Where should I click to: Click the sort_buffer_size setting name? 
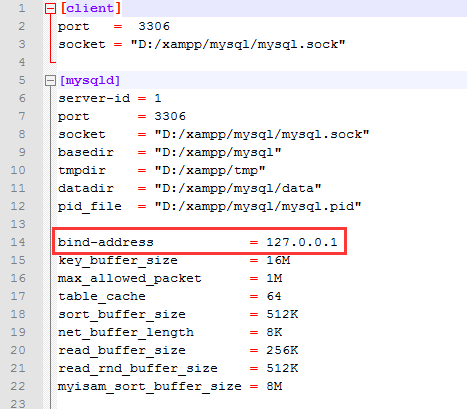pyautogui.click(x=122, y=314)
